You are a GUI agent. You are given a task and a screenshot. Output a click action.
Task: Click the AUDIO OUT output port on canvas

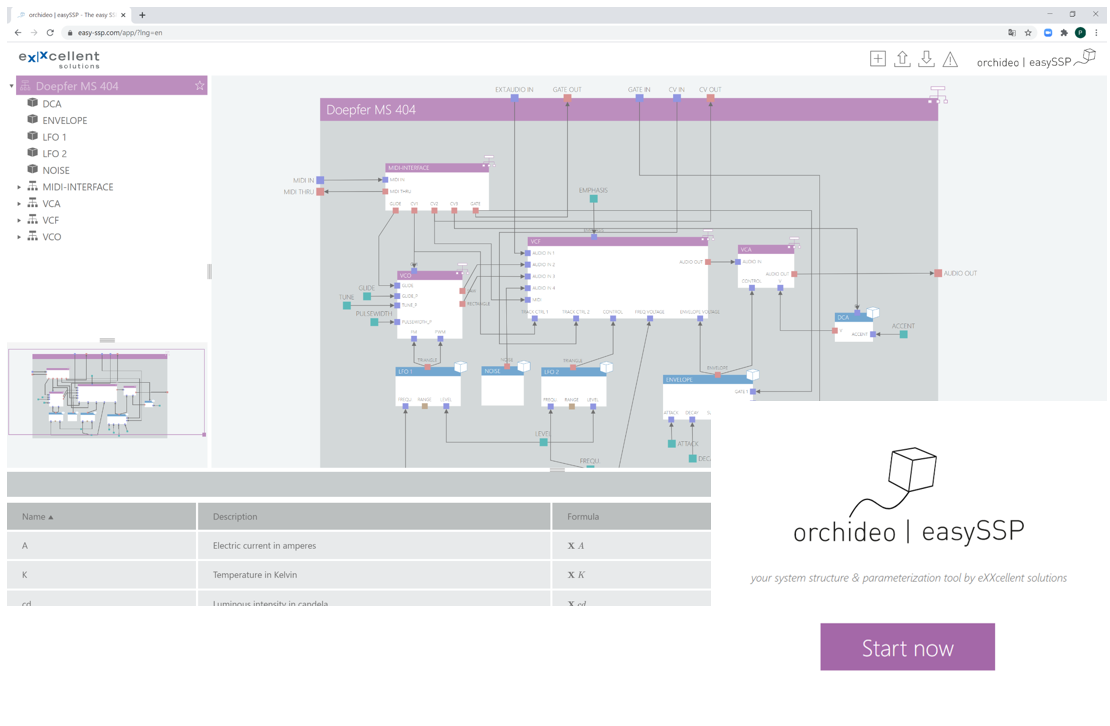click(938, 273)
